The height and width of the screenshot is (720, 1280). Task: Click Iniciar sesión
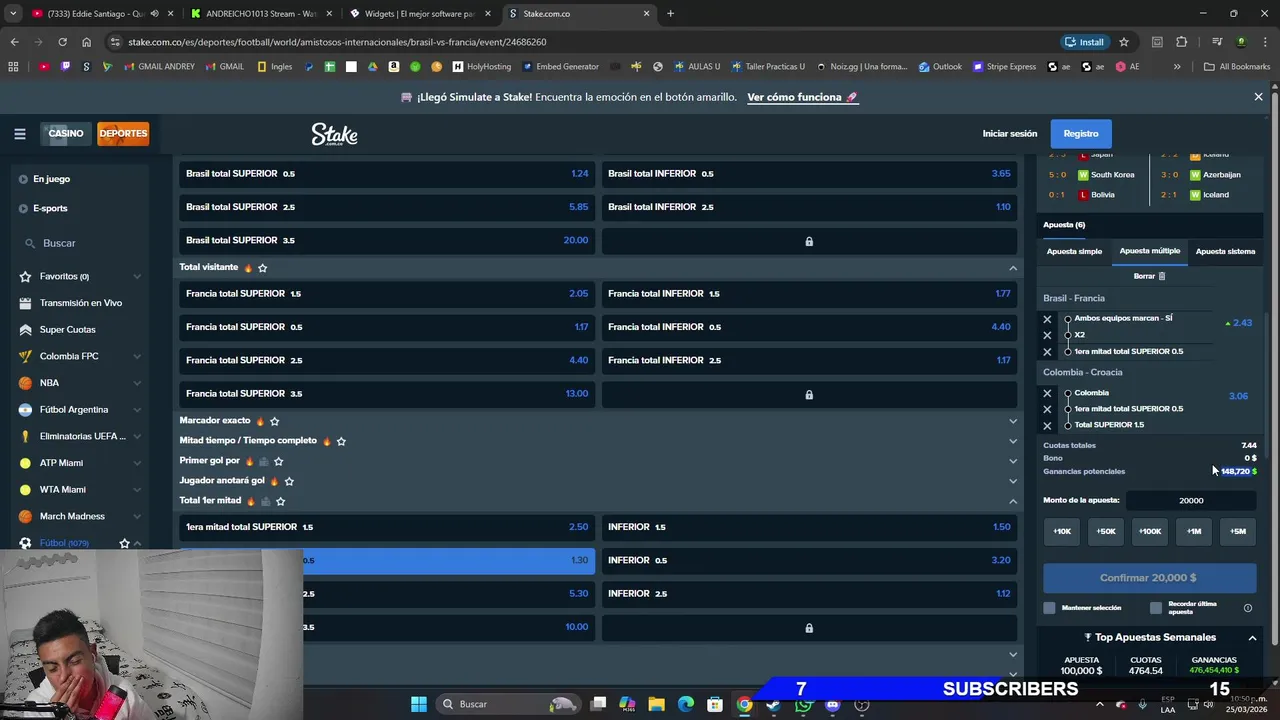point(1009,134)
